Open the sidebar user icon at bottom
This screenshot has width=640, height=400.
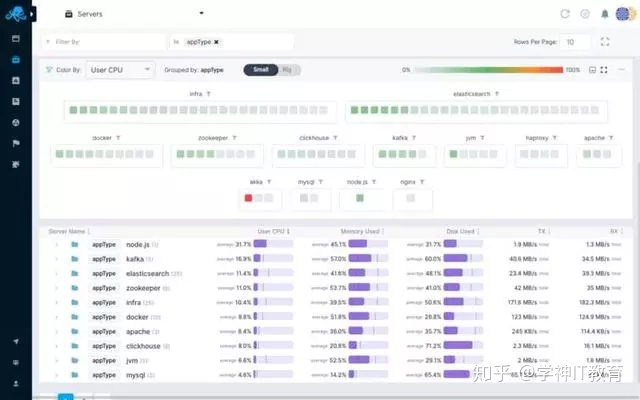pos(16,384)
